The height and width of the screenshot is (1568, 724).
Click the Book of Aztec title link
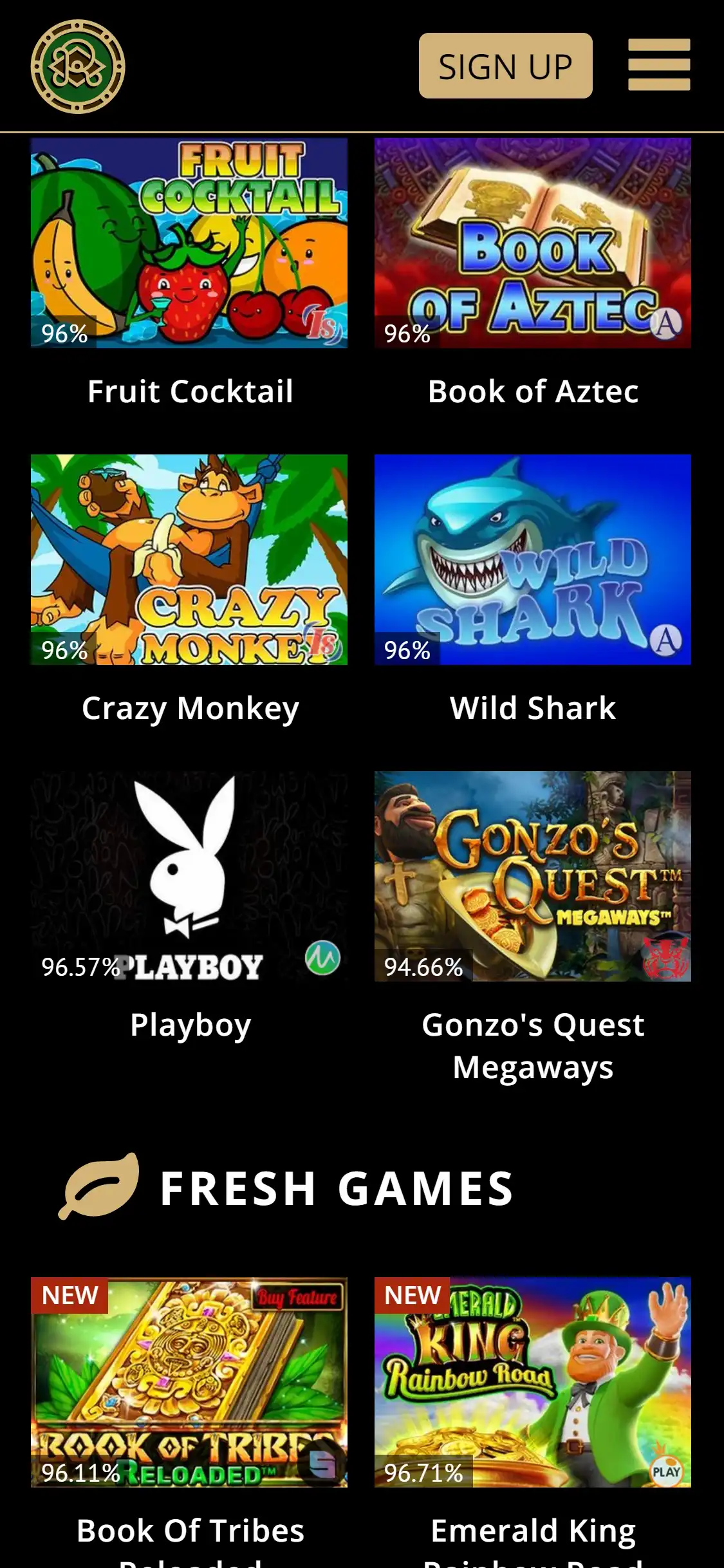pyautogui.click(x=533, y=391)
